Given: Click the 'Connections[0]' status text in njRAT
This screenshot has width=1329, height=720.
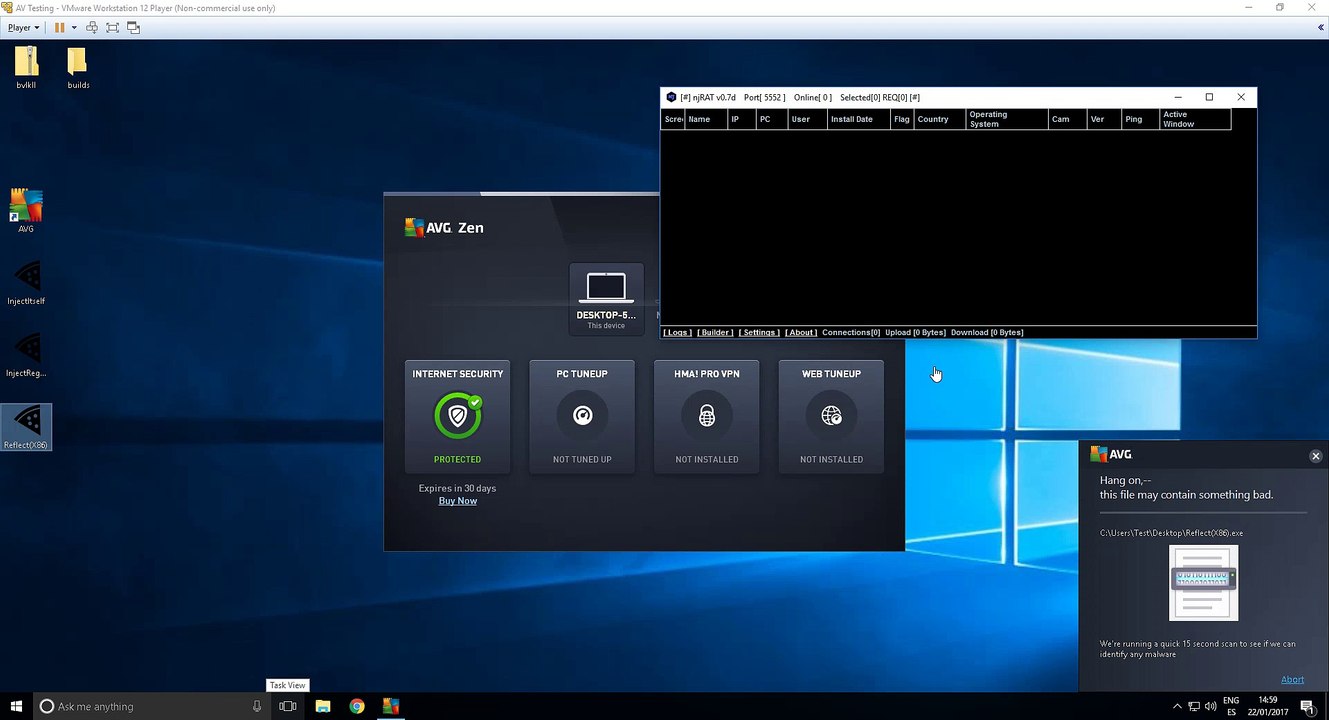Looking at the screenshot, I should (851, 332).
